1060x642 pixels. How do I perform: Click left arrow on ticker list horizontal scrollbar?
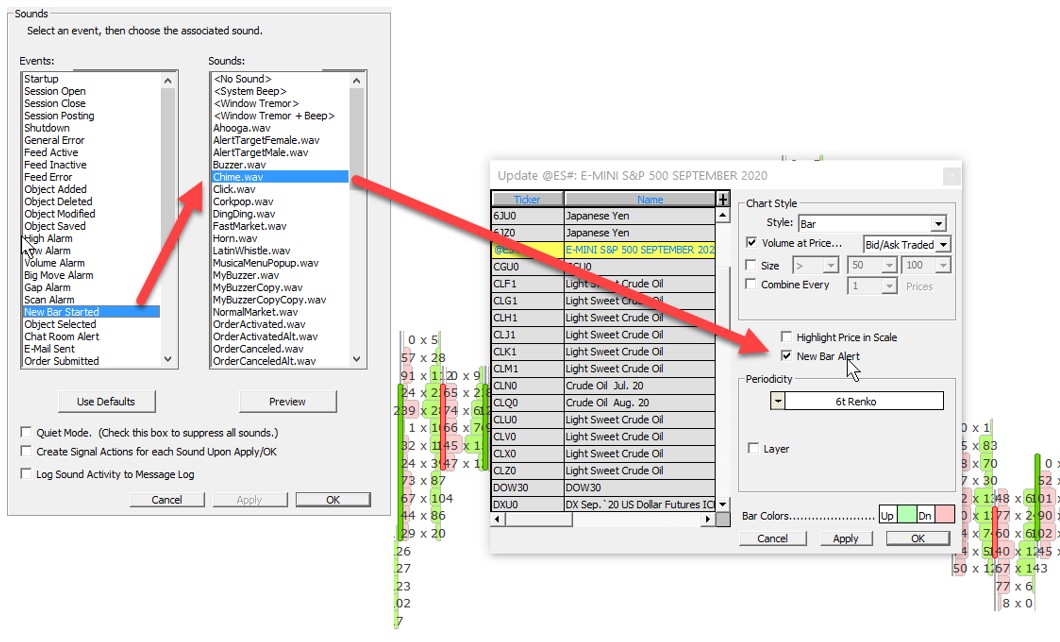pyautogui.click(x=497, y=519)
